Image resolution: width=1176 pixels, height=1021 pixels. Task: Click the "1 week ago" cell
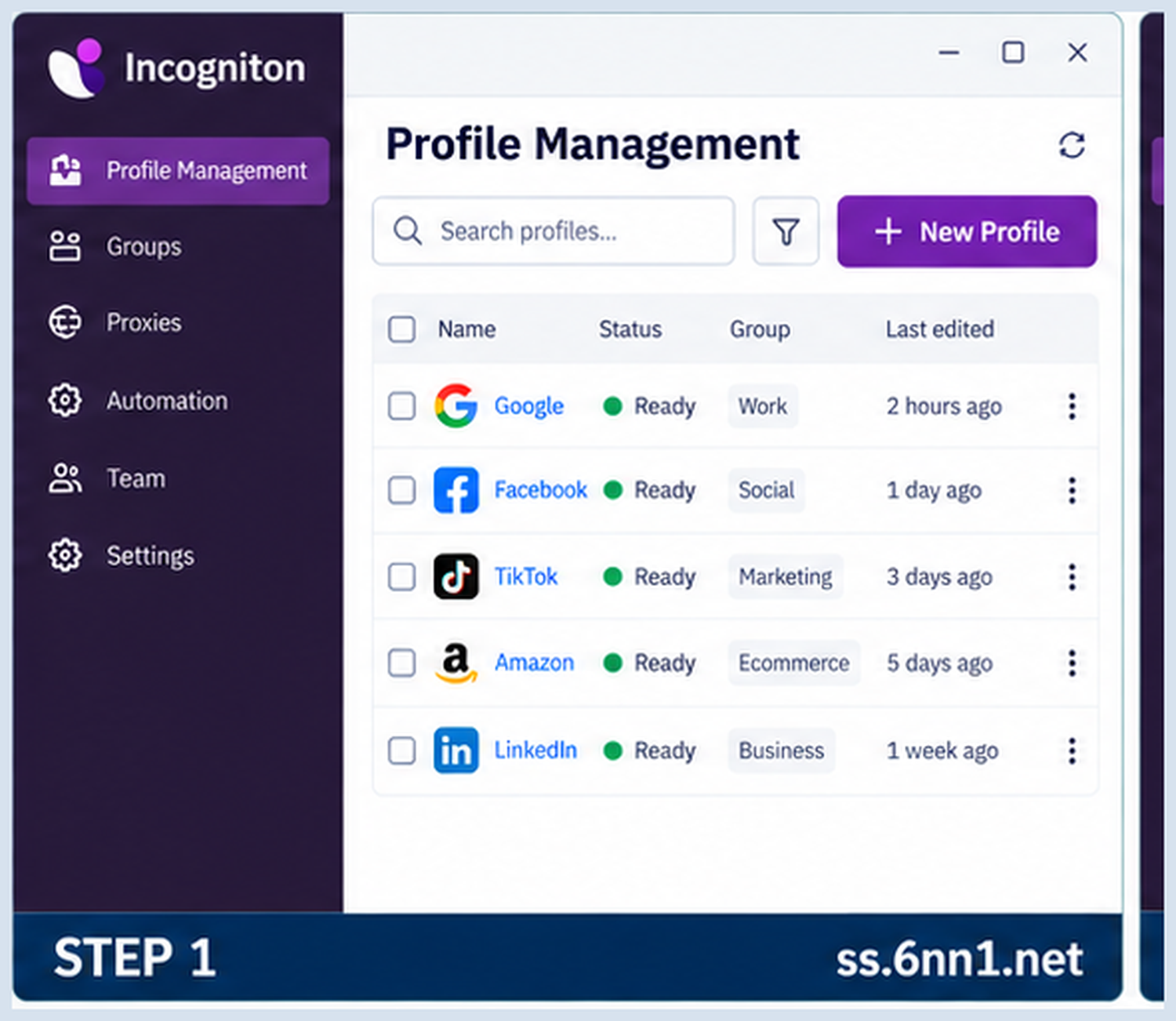point(942,750)
